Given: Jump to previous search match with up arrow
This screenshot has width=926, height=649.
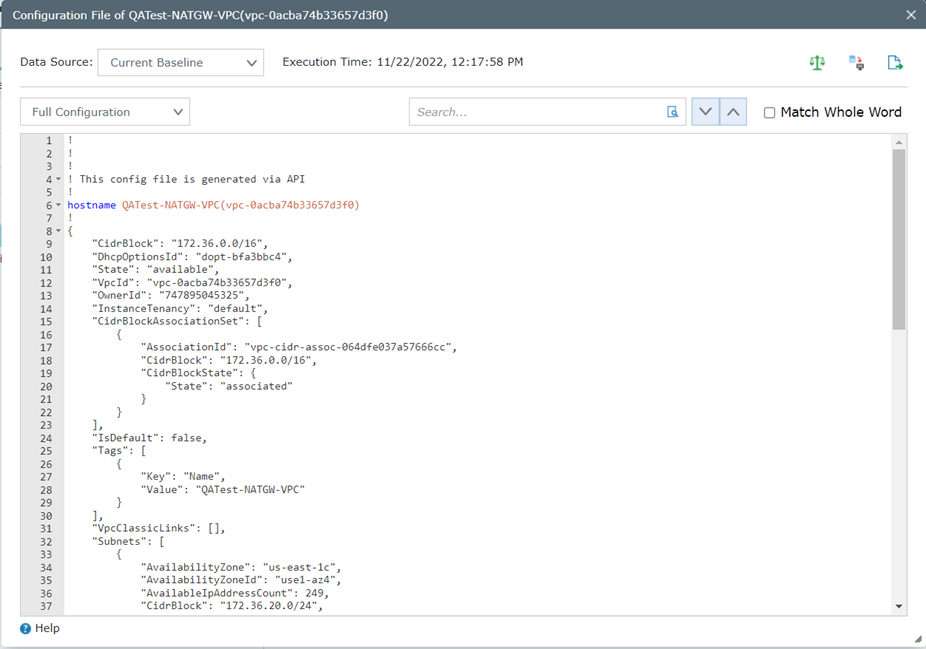Looking at the screenshot, I should tap(733, 112).
